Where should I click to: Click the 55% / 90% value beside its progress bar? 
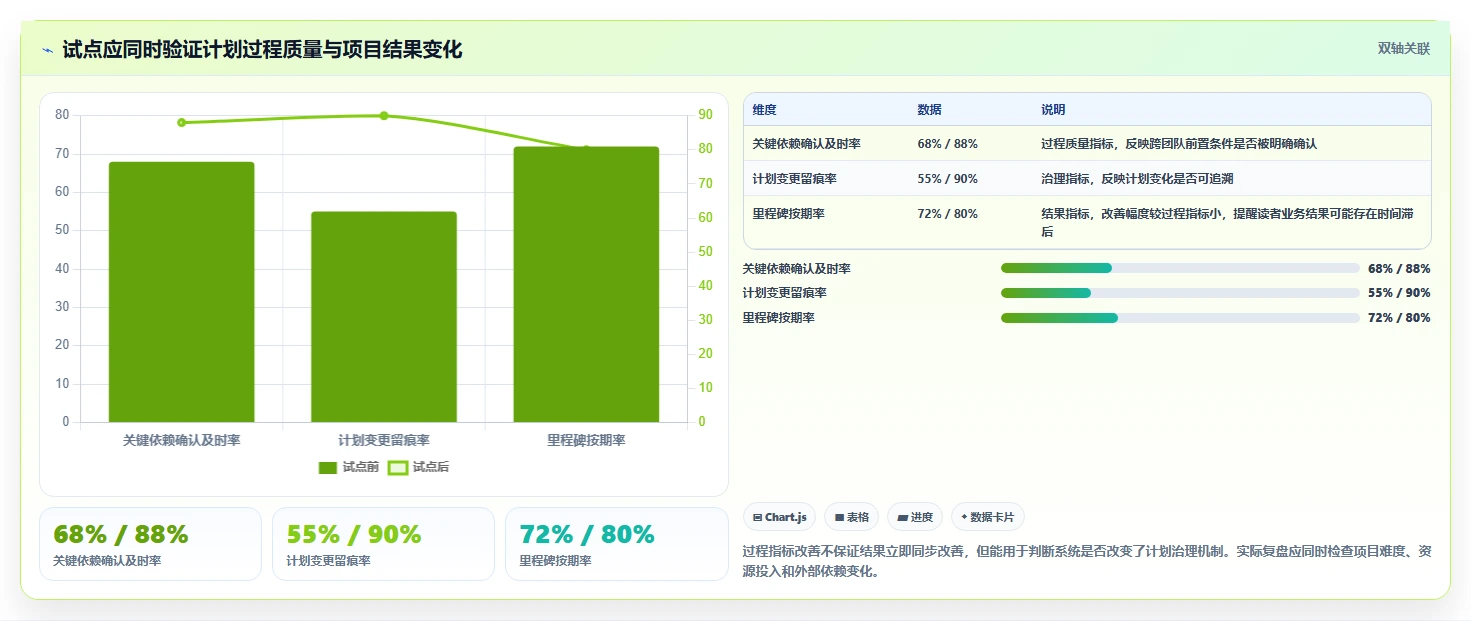1399,293
